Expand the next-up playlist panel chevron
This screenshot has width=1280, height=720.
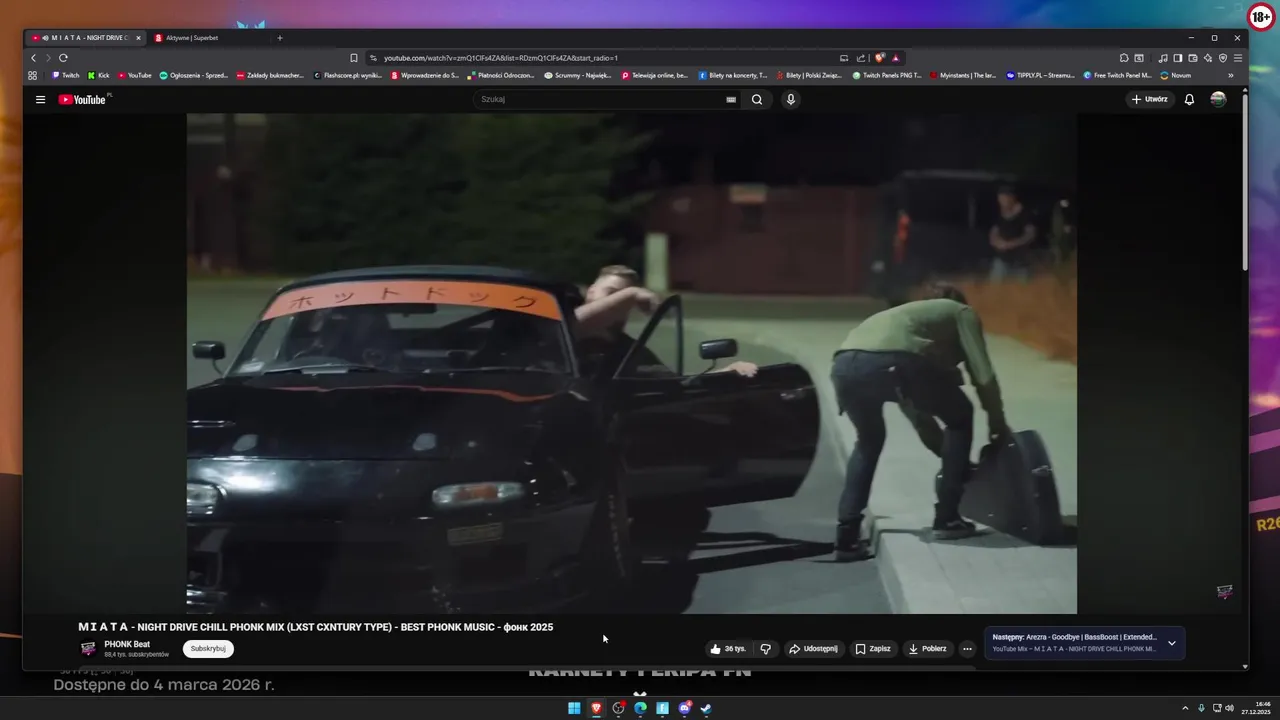[x=1172, y=643]
